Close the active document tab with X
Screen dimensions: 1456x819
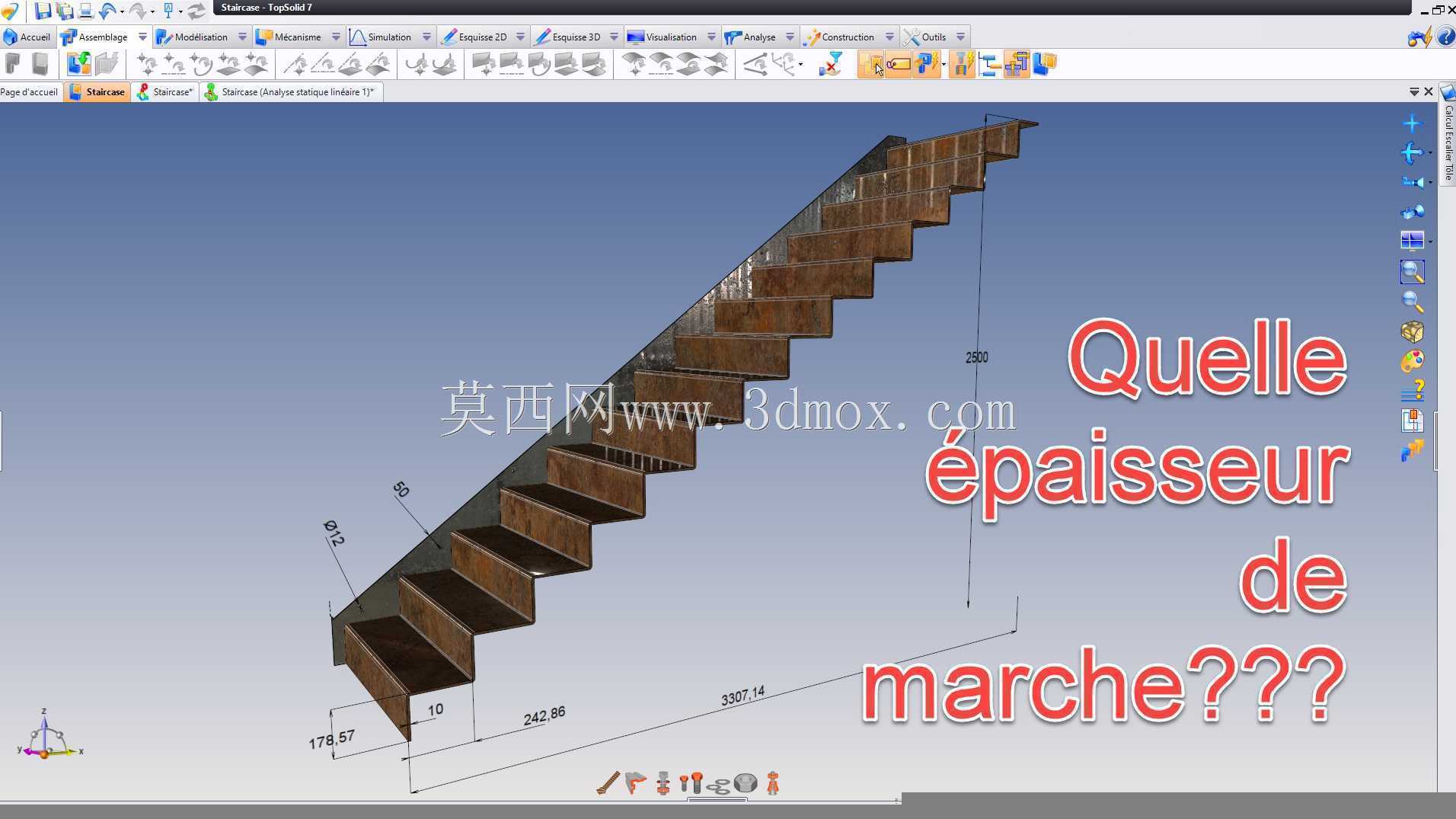pyautogui.click(x=1429, y=91)
